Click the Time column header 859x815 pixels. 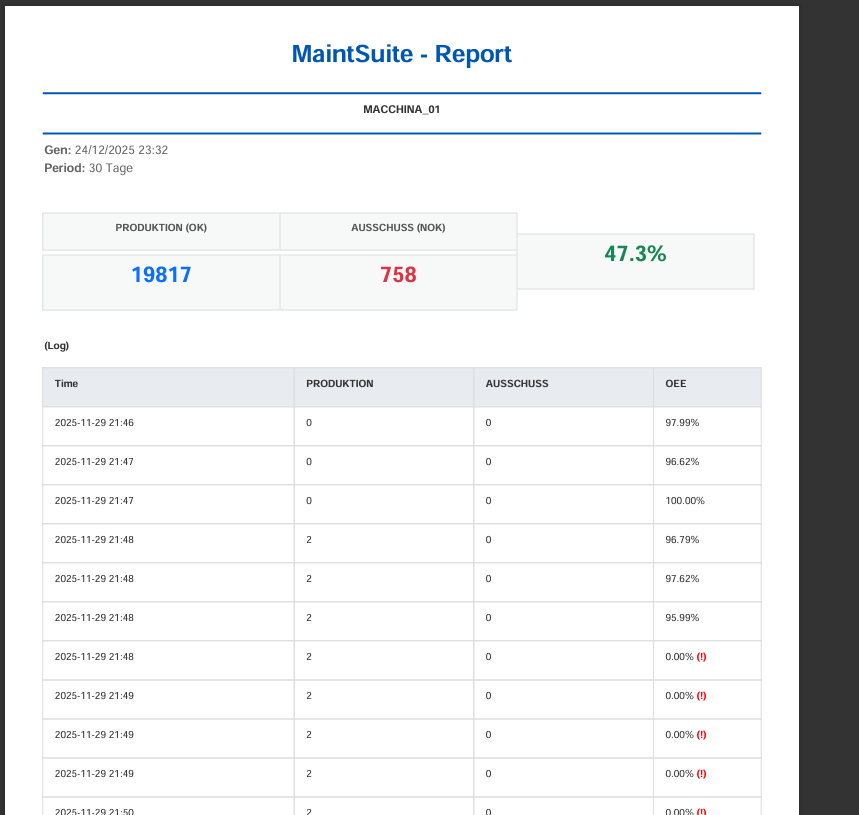(x=67, y=383)
